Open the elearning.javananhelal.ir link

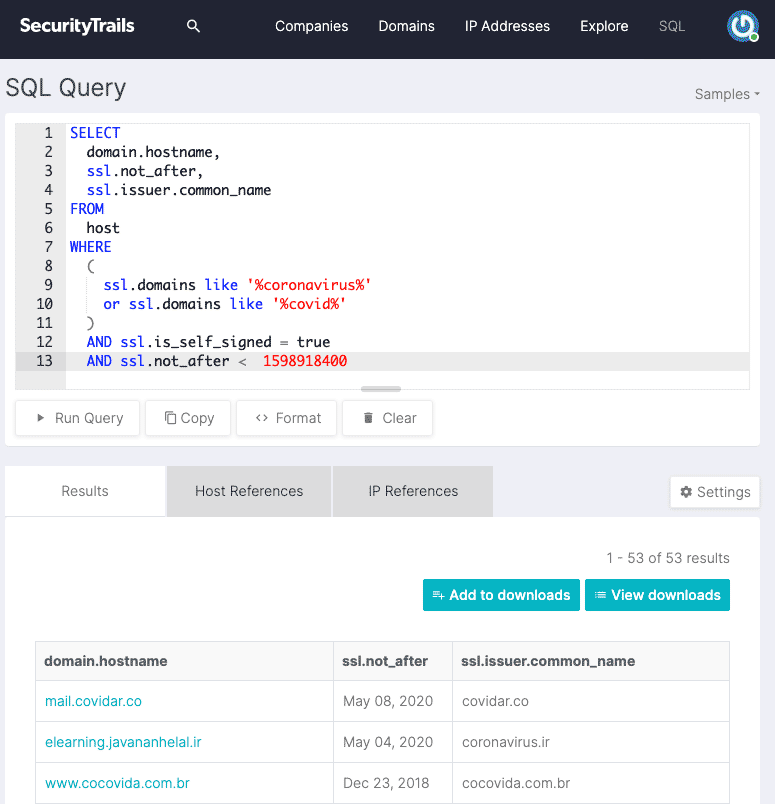click(x=123, y=742)
